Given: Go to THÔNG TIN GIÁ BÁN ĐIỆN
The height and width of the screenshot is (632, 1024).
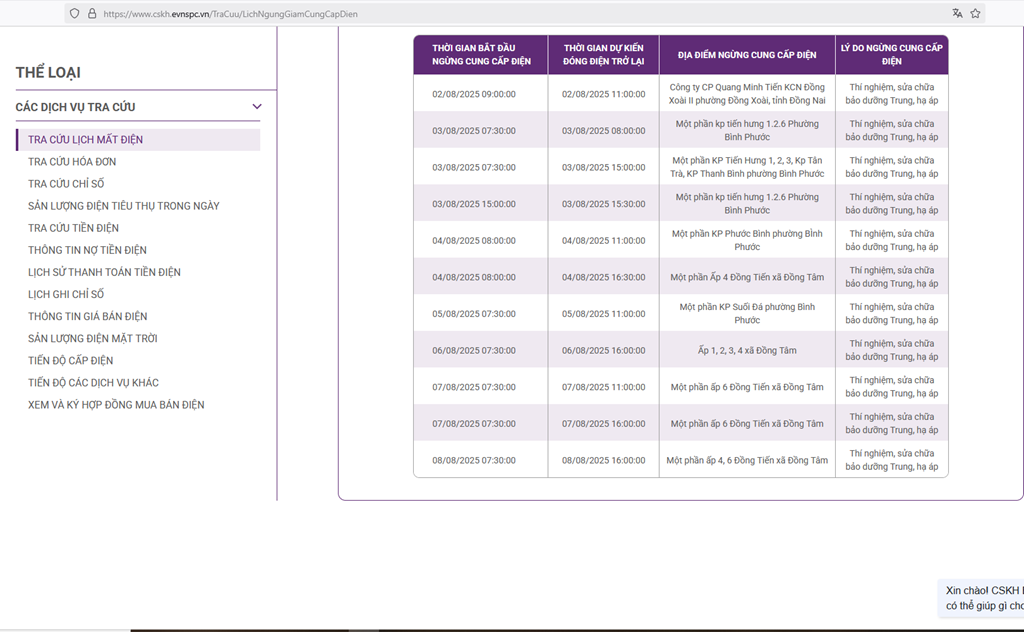Looking at the screenshot, I should [87, 316].
